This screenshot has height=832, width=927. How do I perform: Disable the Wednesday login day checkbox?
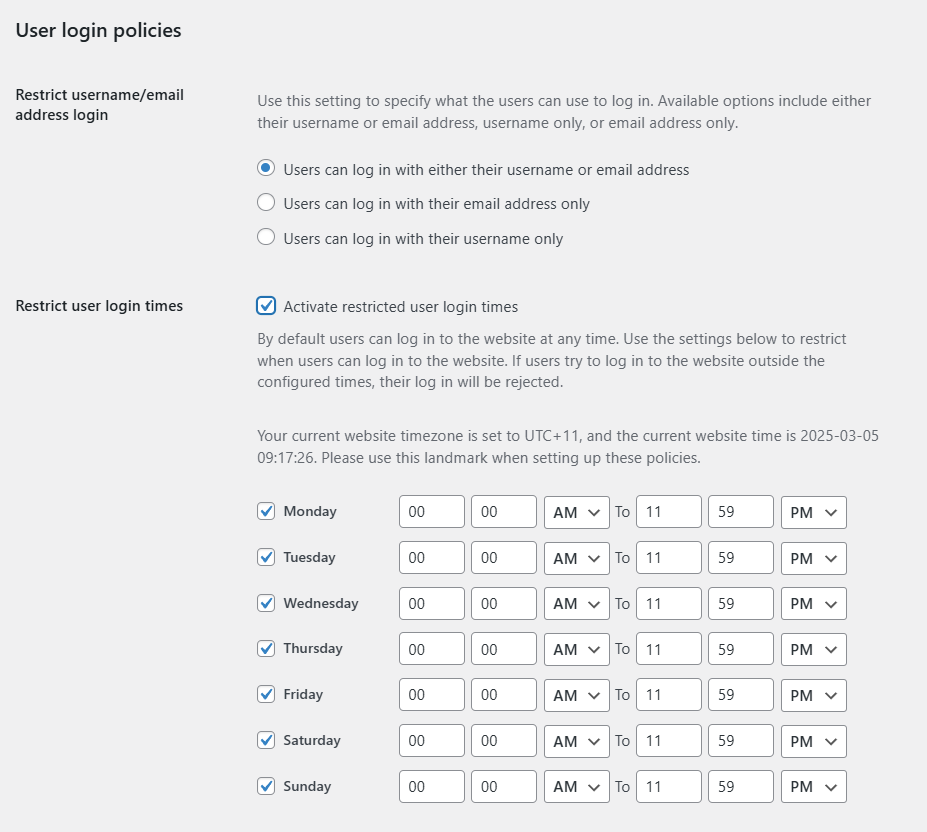click(266, 603)
